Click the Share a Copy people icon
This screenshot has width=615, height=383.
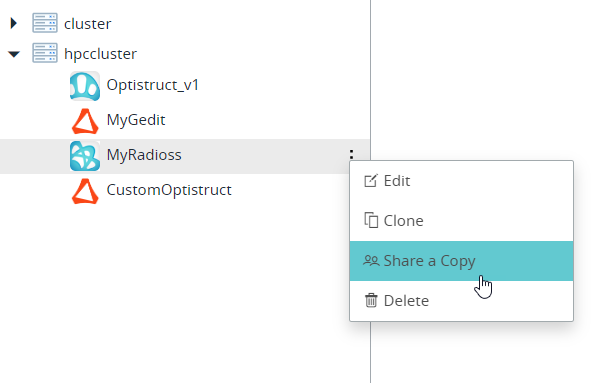tap(371, 261)
